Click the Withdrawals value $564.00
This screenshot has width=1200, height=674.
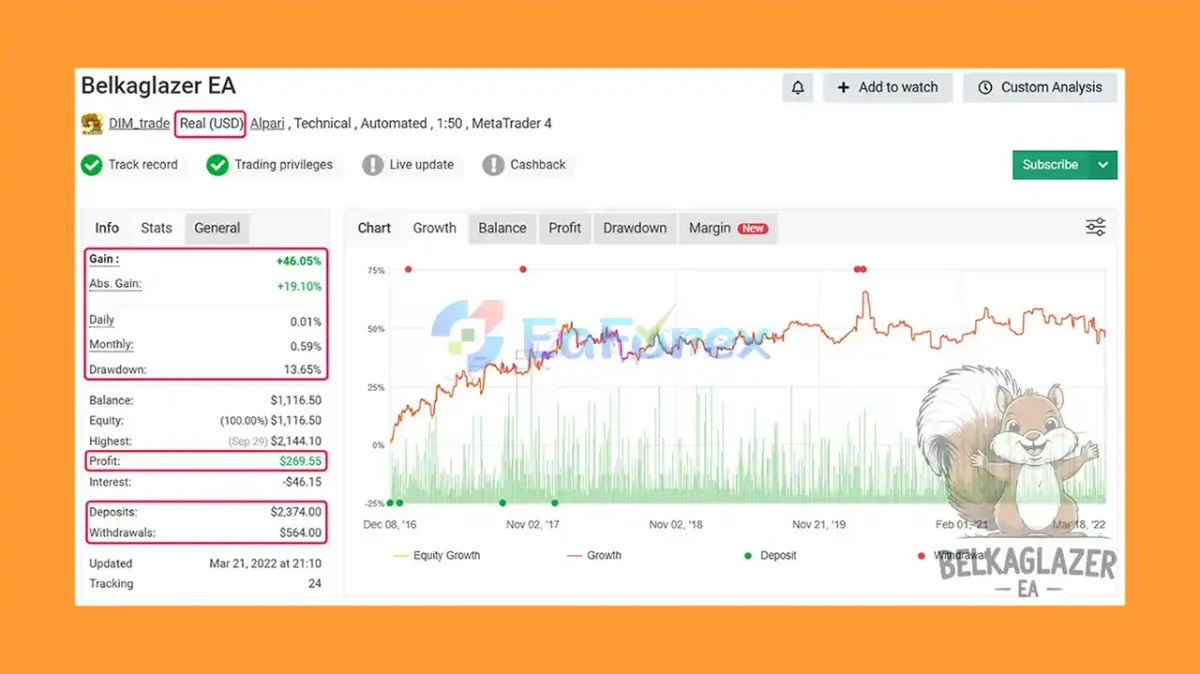click(x=300, y=533)
